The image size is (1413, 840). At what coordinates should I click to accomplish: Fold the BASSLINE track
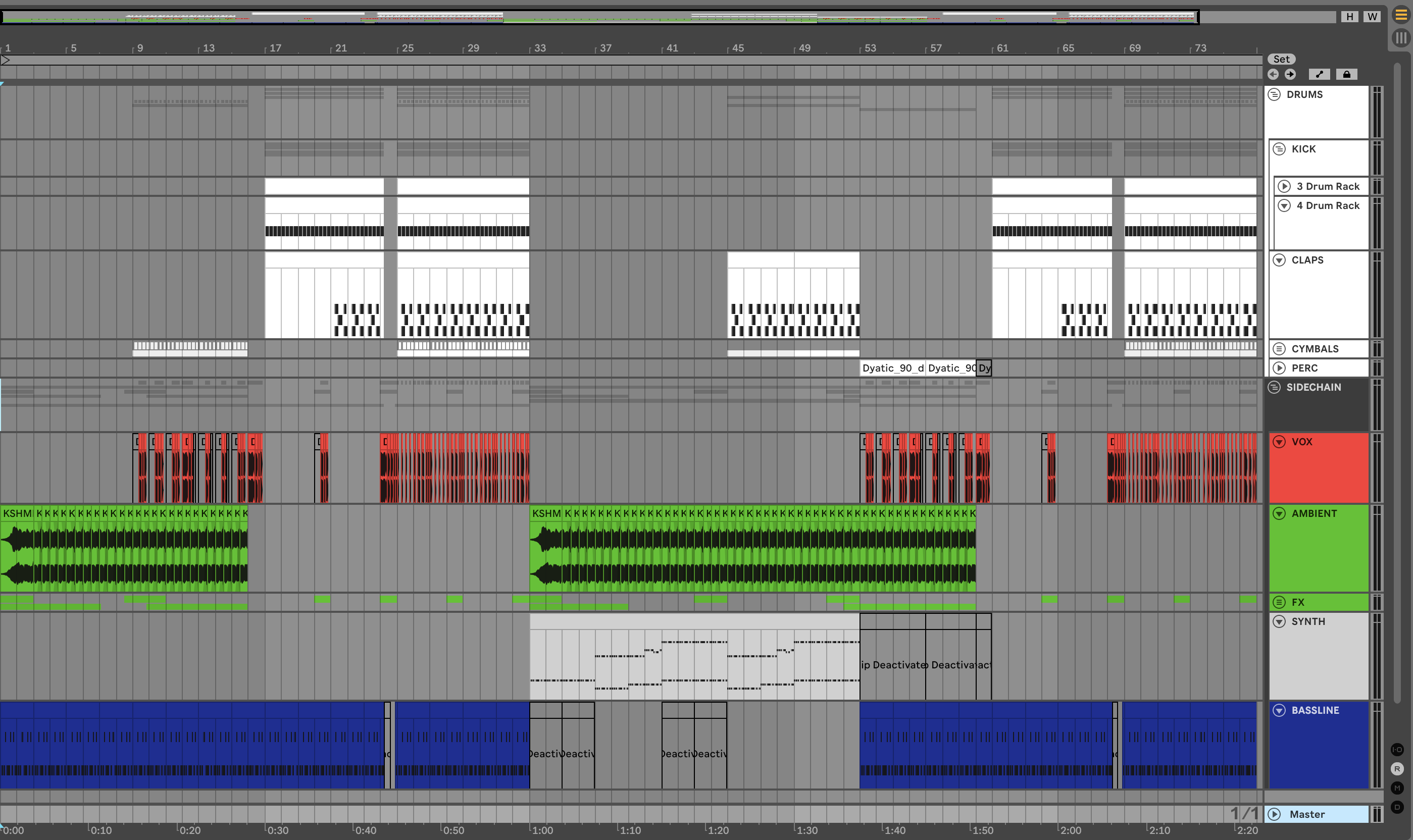[1279, 710]
